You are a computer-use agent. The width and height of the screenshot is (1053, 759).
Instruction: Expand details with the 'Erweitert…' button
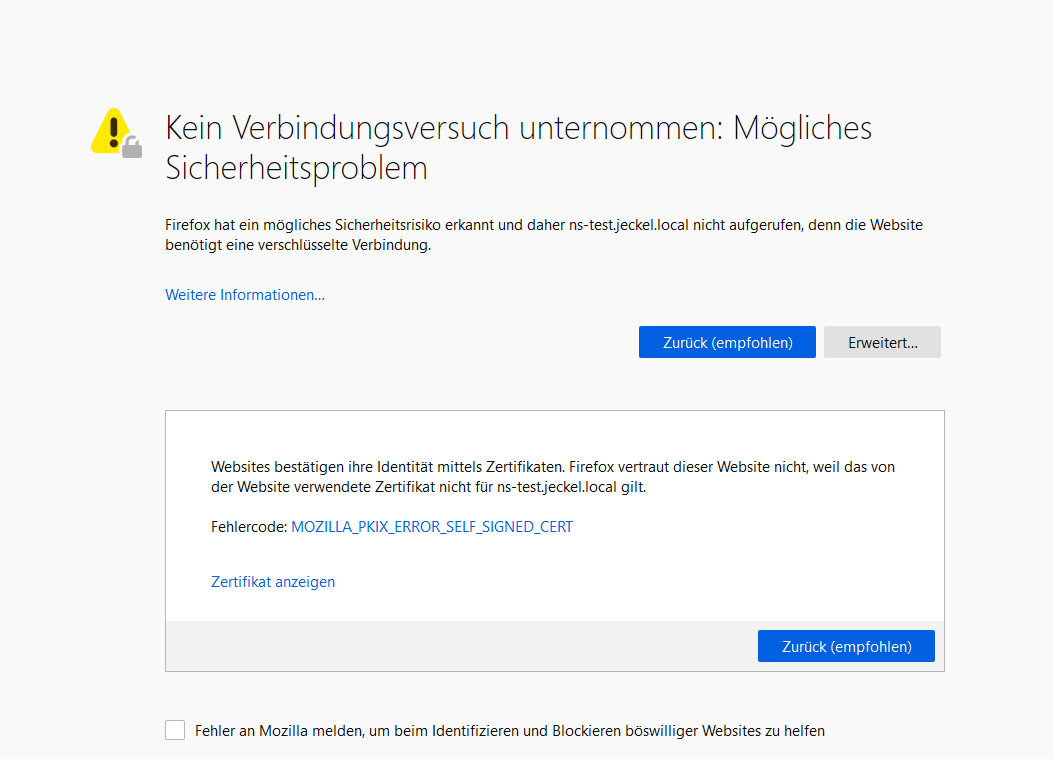tap(882, 342)
